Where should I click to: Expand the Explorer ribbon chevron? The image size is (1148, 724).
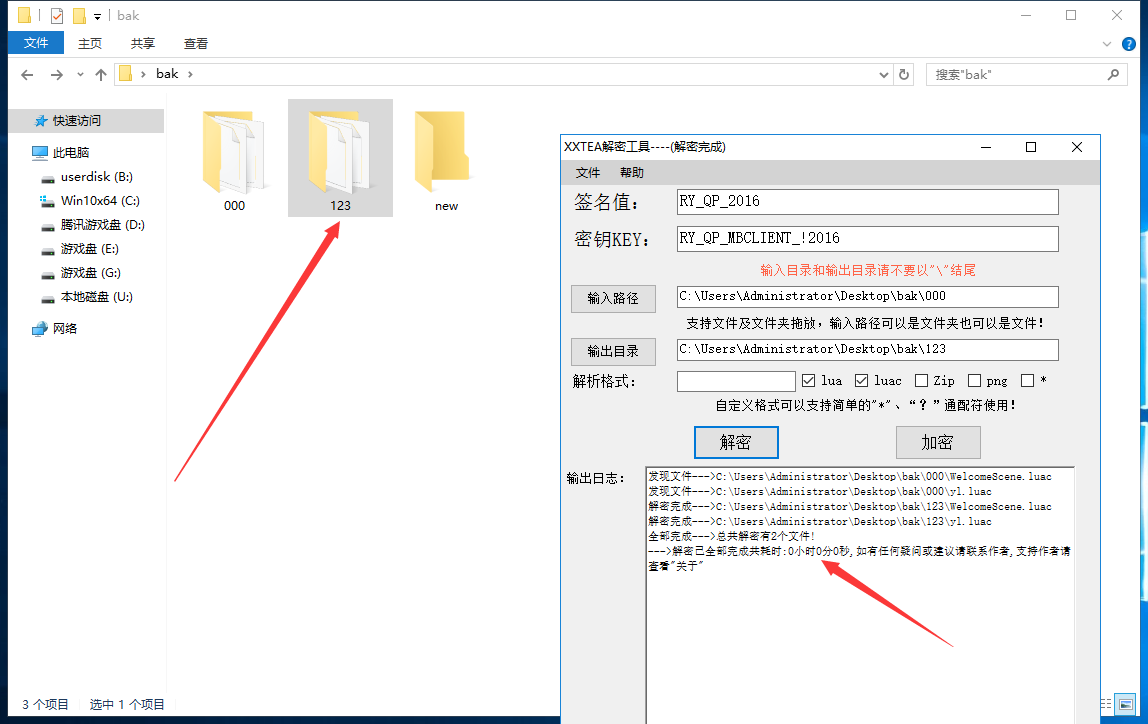tap(1106, 44)
